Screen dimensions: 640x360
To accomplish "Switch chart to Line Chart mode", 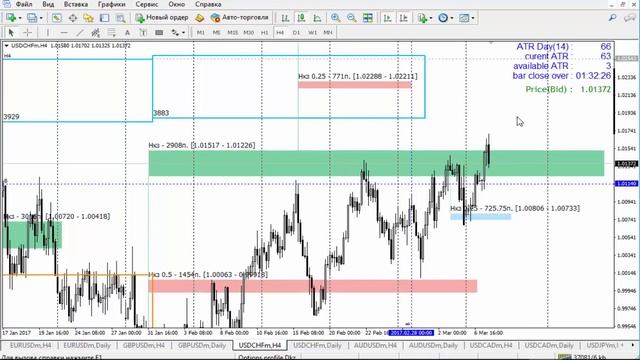I will 317,18.
